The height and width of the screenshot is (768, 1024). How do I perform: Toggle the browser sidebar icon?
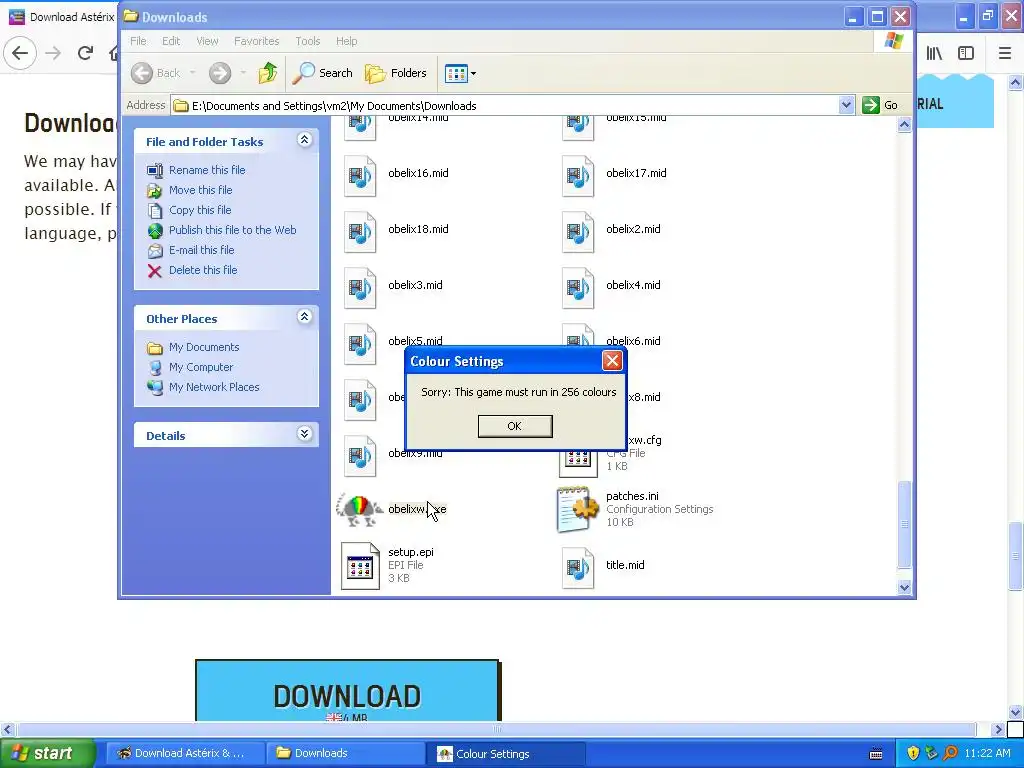click(x=966, y=53)
